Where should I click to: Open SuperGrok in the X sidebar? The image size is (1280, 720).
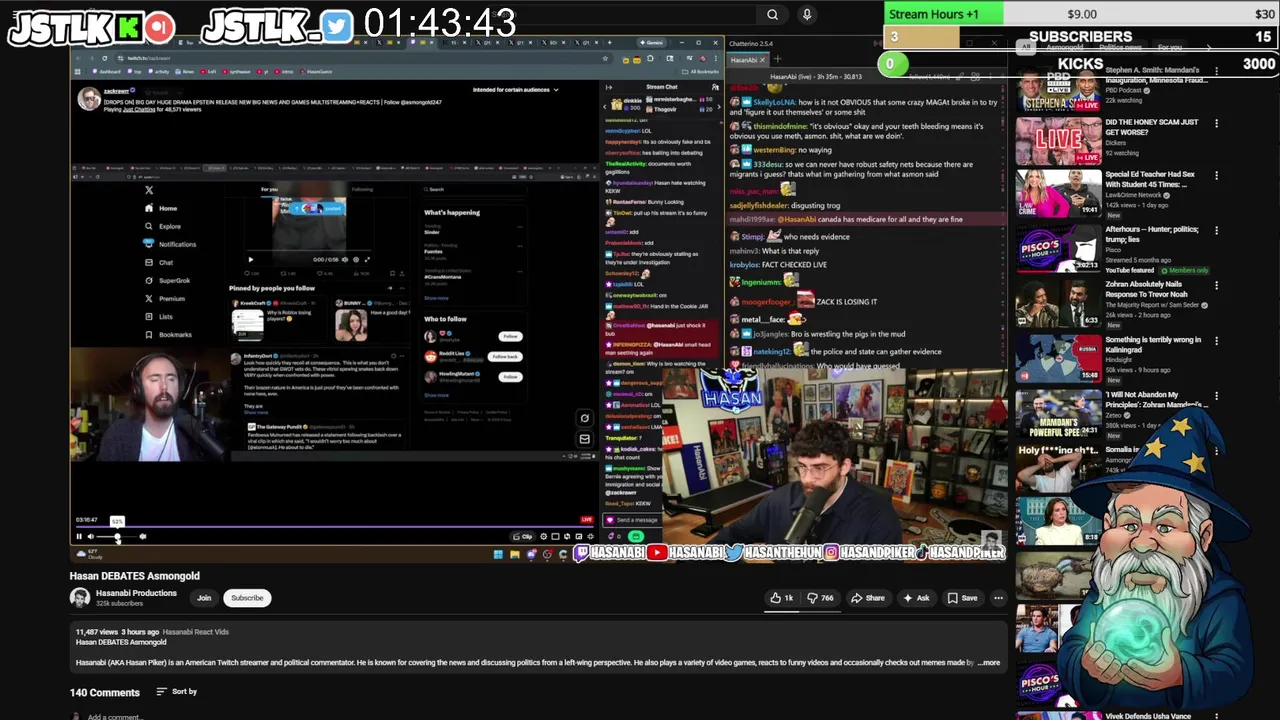pyautogui.click(x=167, y=280)
